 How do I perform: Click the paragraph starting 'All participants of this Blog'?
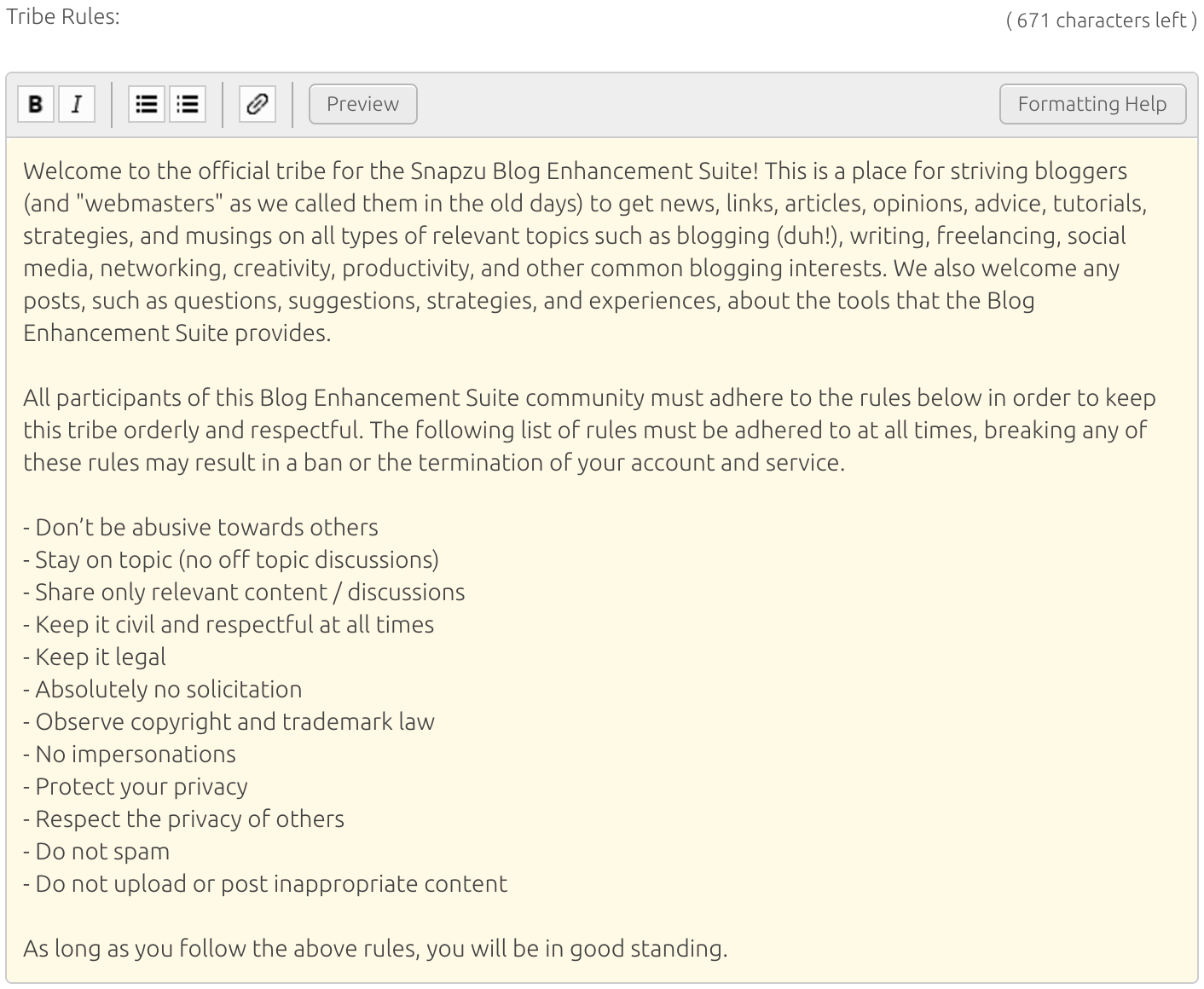click(589, 430)
